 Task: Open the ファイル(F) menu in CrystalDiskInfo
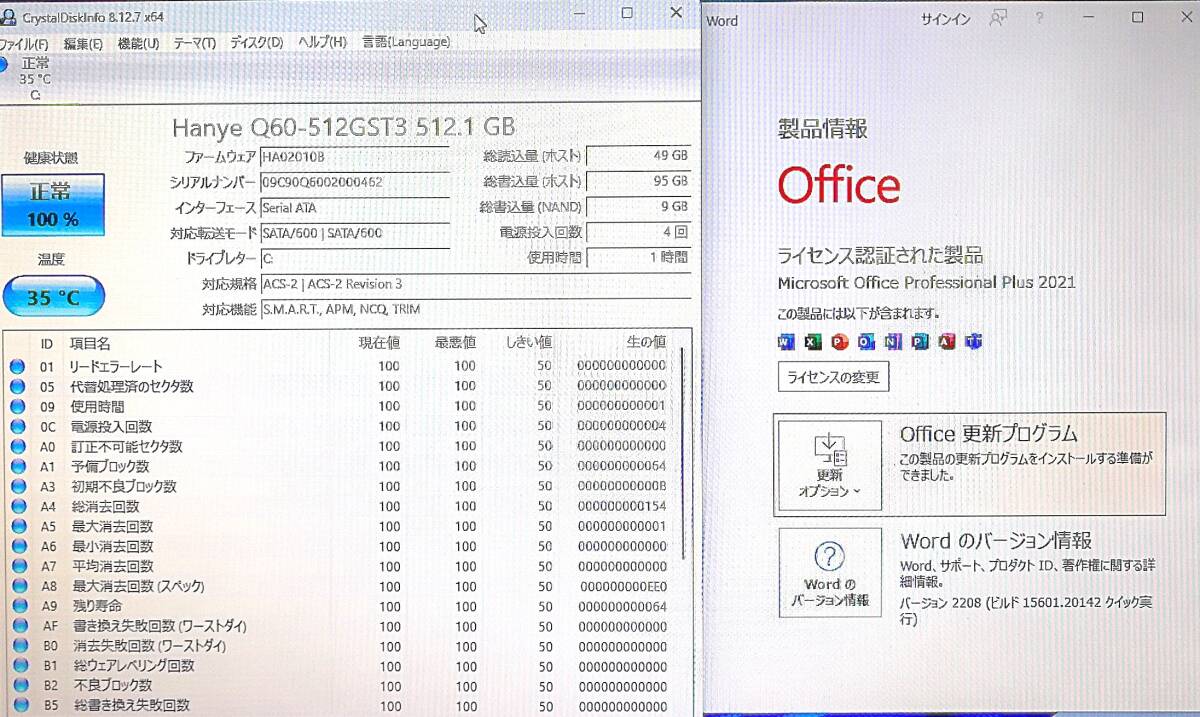point(23,43)
